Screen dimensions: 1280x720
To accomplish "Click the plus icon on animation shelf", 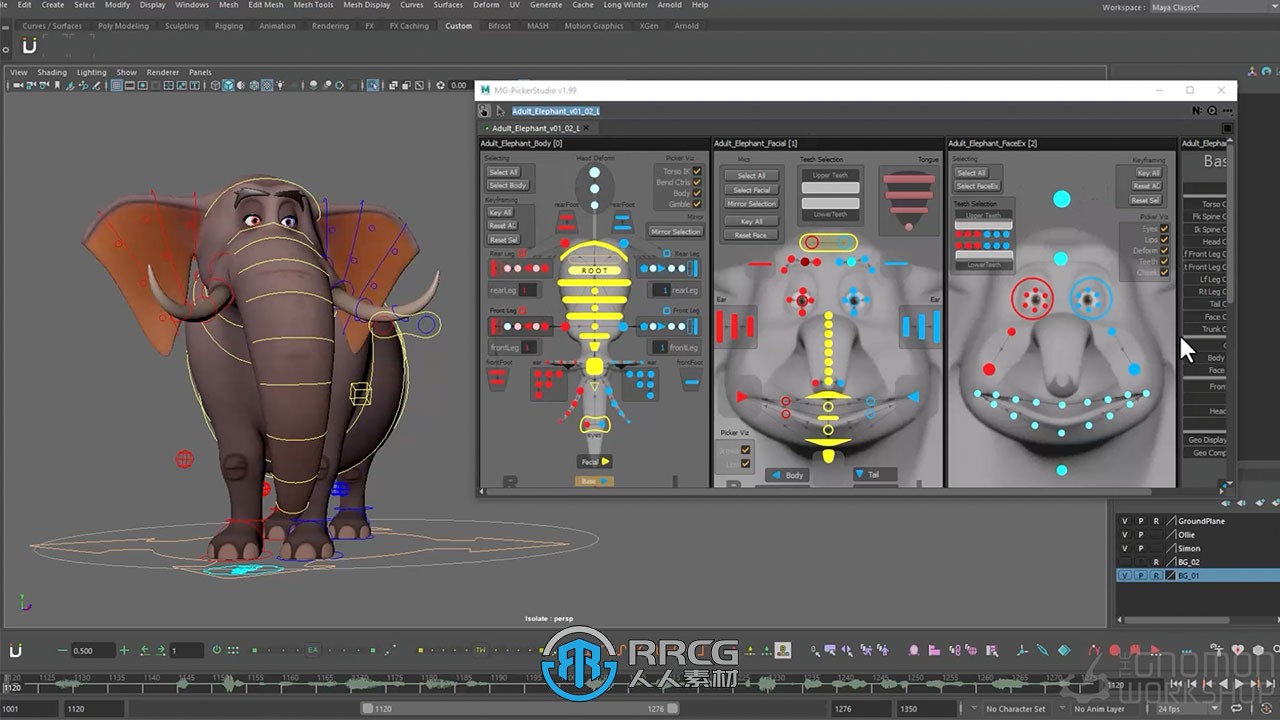I will [124, 650].
